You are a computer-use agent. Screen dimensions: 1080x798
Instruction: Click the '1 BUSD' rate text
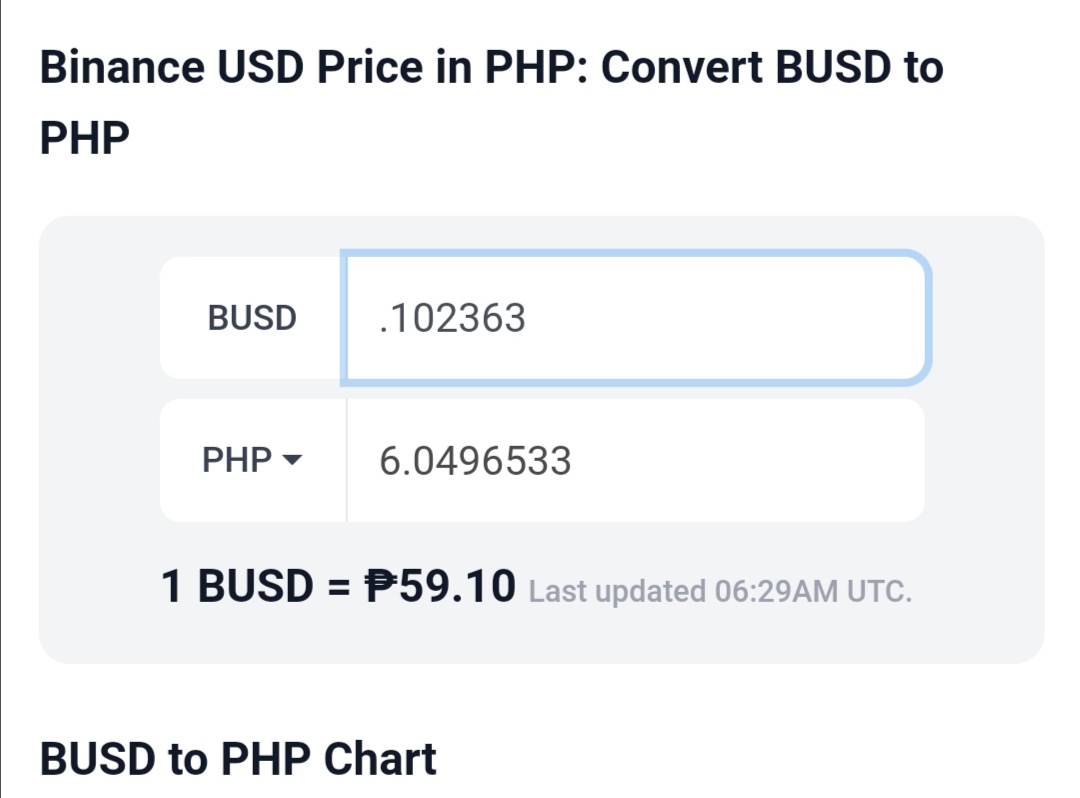click(236, 586)
